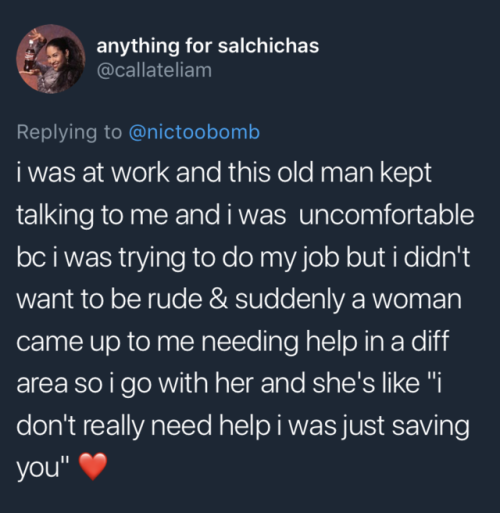Click the display name 'anything for salchichas'
500x513 pixels.
[x=208, y=46]
